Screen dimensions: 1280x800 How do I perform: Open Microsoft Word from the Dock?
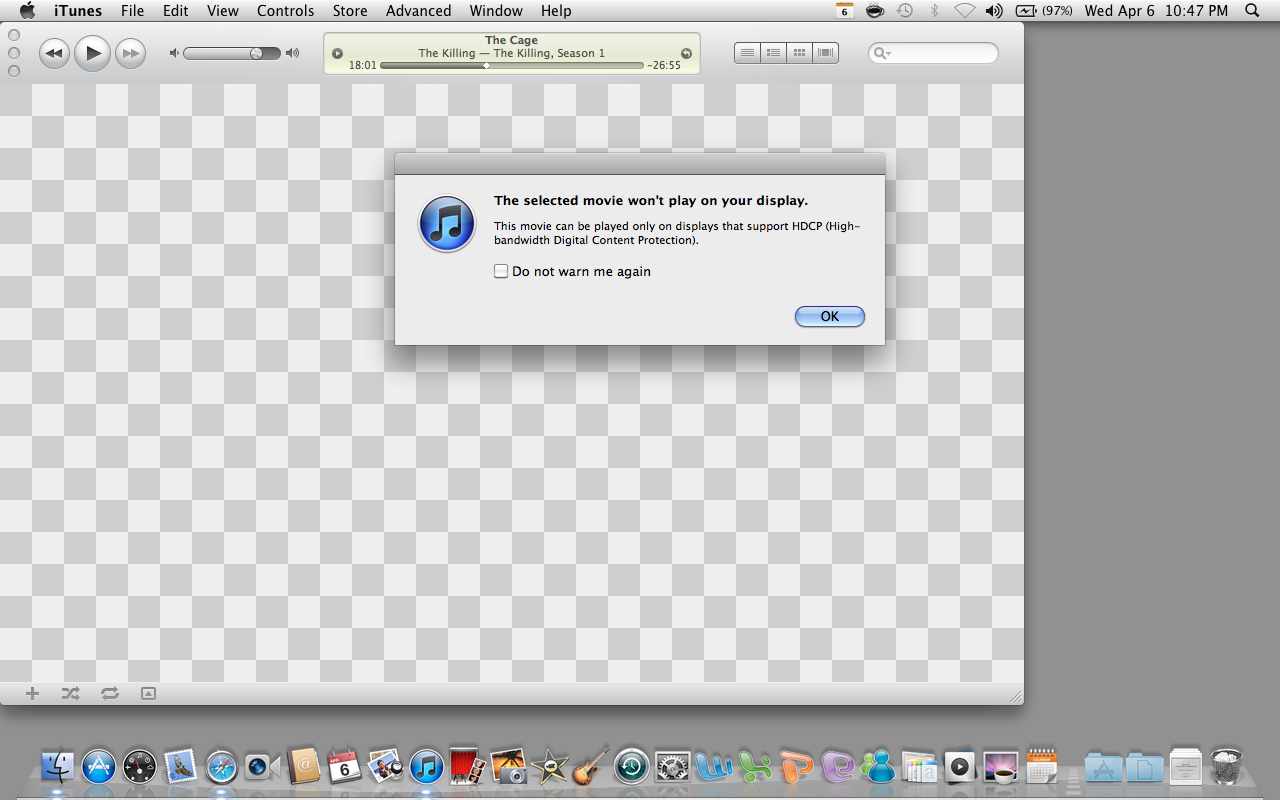[714, 767]
